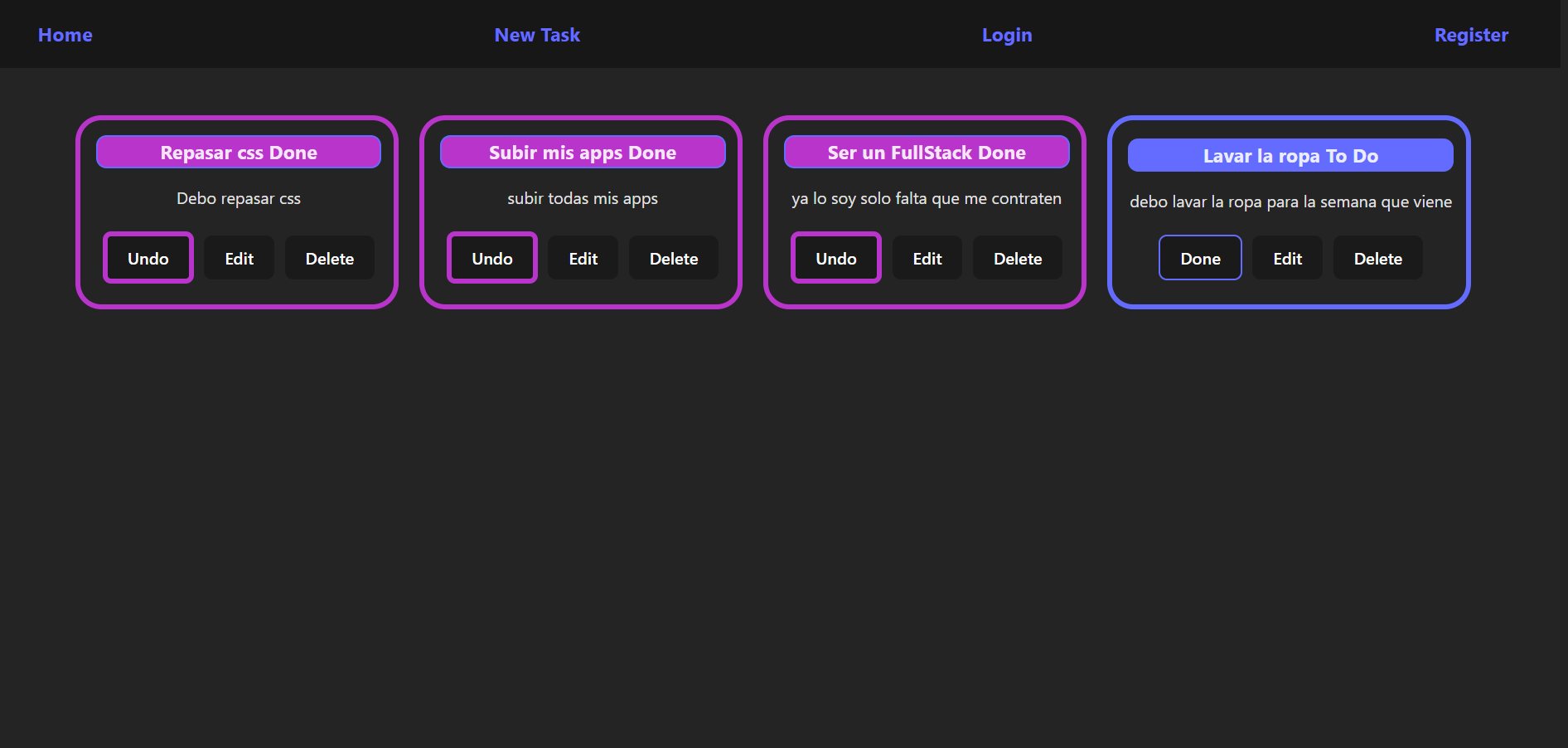
Task: Undo completion of 'Repasar css' task
Action: click(148, 258)
